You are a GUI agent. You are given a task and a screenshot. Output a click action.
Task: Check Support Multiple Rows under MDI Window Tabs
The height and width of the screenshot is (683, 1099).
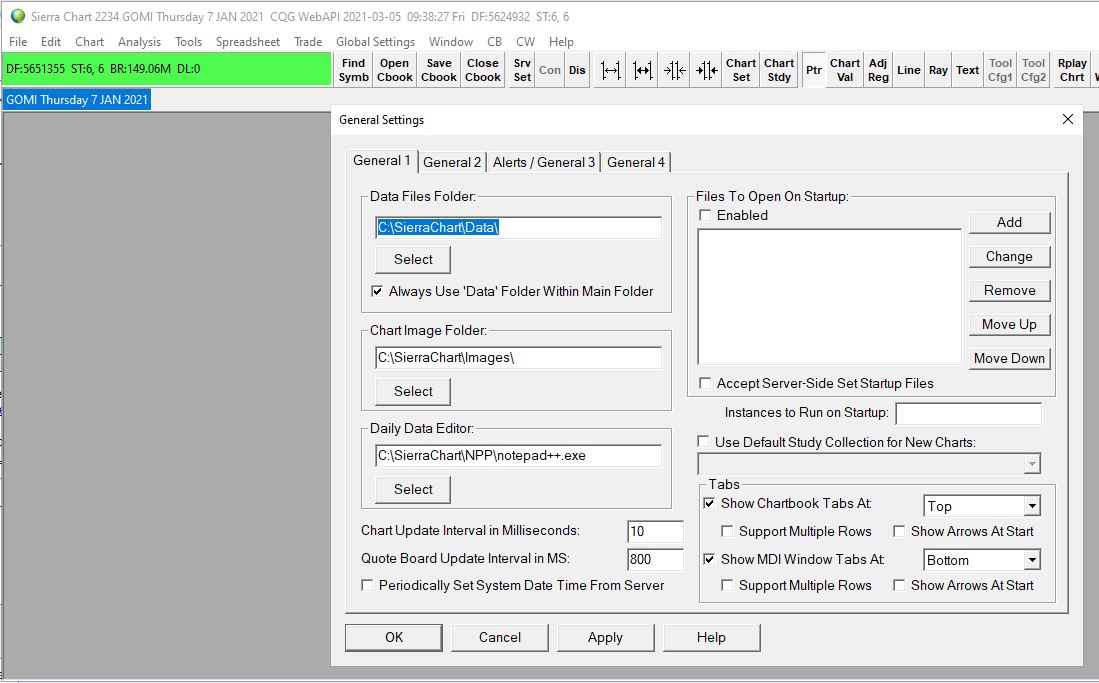[727, 585]
